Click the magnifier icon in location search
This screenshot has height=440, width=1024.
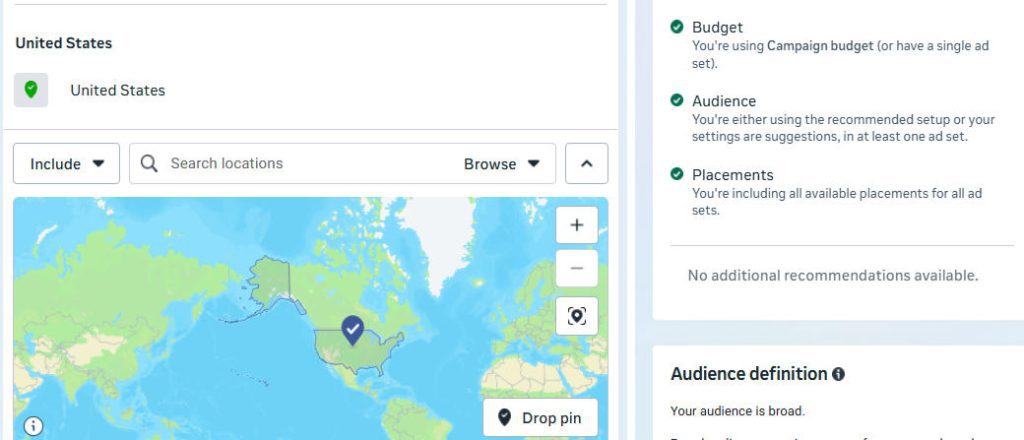coord(149,163)
